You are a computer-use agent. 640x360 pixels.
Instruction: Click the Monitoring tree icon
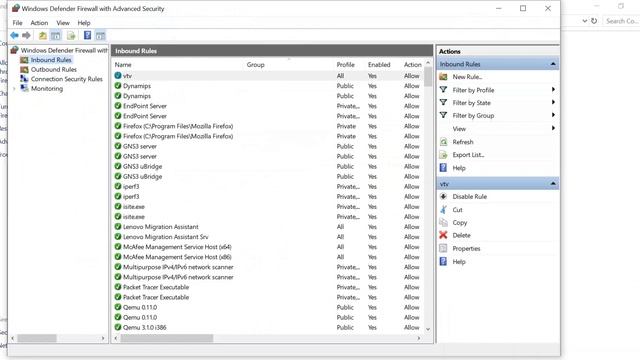pos(24,88)
